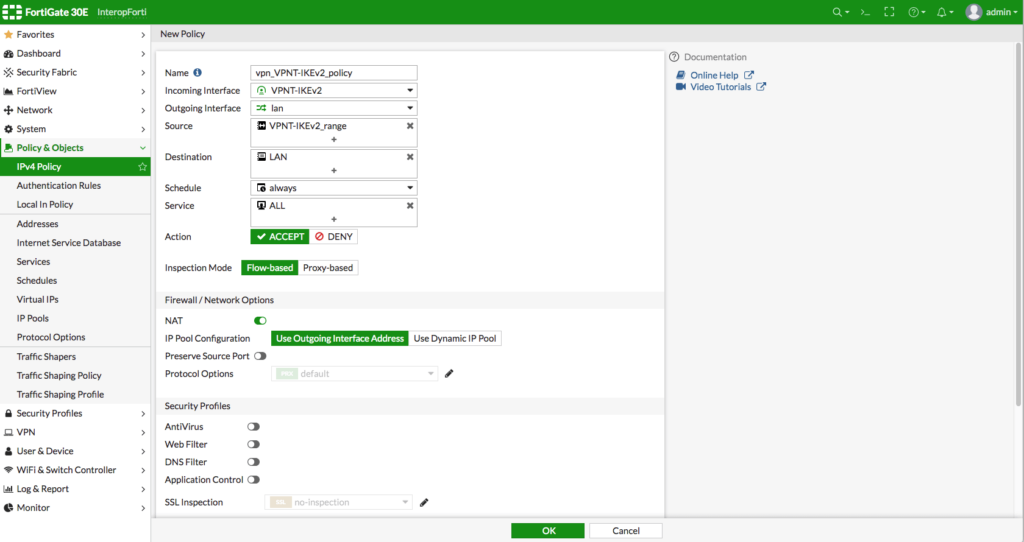This screenshot has height=542, width=1024.
Task: Enable the AntiVirus toggle
Action: pyautogui.click(x=253, y=426)
